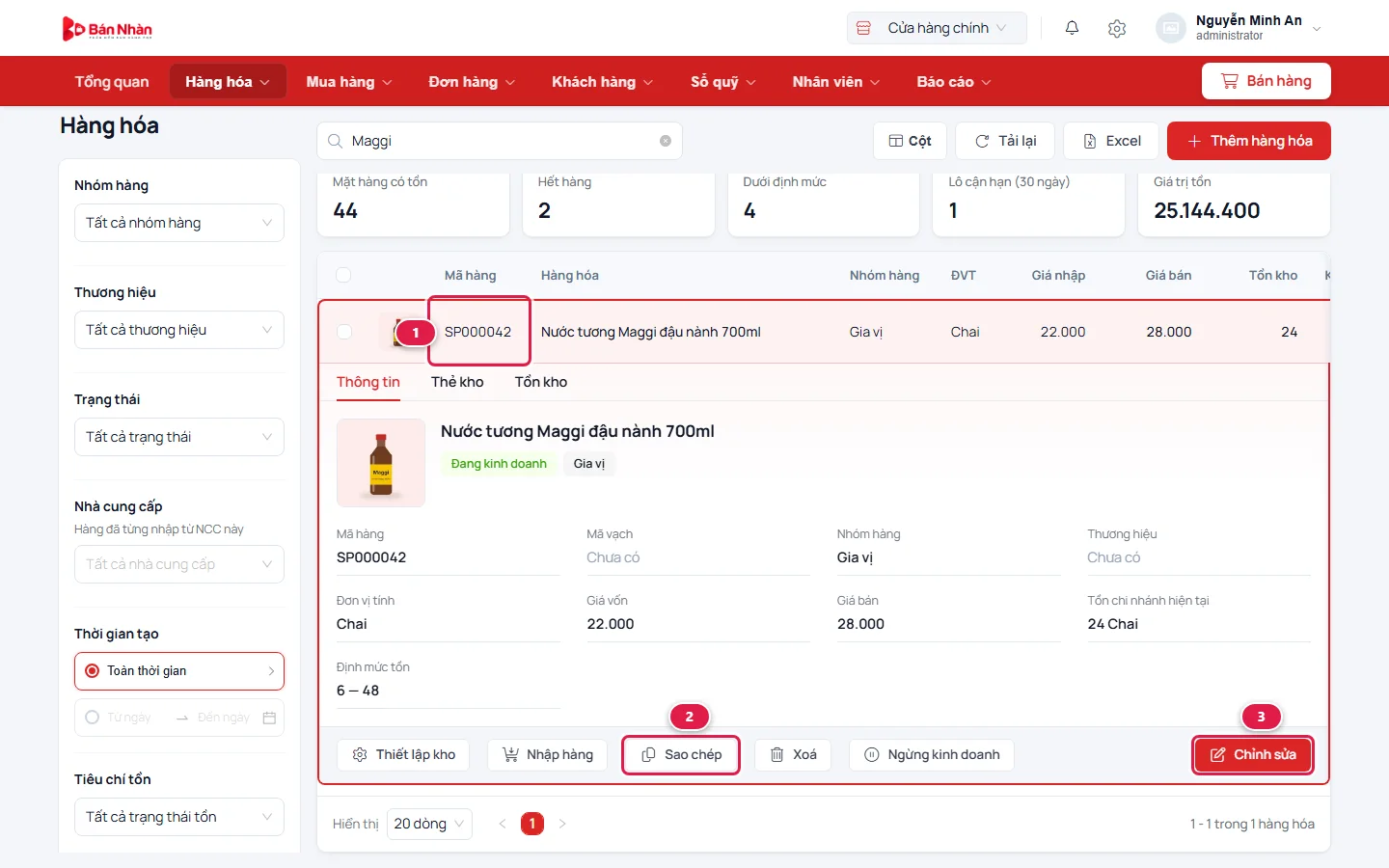Click the Thêm hàng hóa button
Screen dimensions: 1389x868
pyautogui.click(x=1249, y=141)
